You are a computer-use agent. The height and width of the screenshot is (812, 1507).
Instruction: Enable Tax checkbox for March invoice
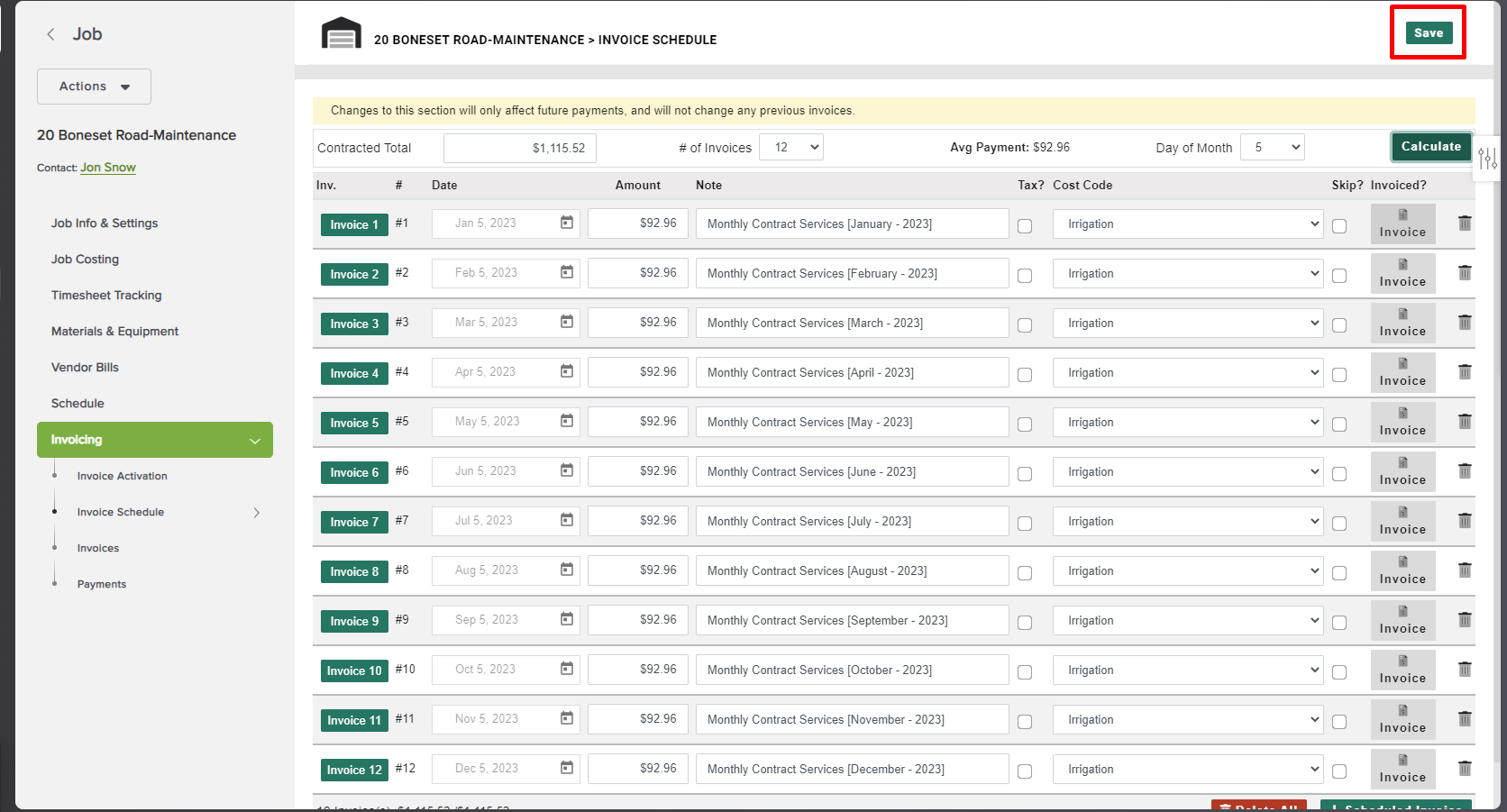pos(1025,325)
